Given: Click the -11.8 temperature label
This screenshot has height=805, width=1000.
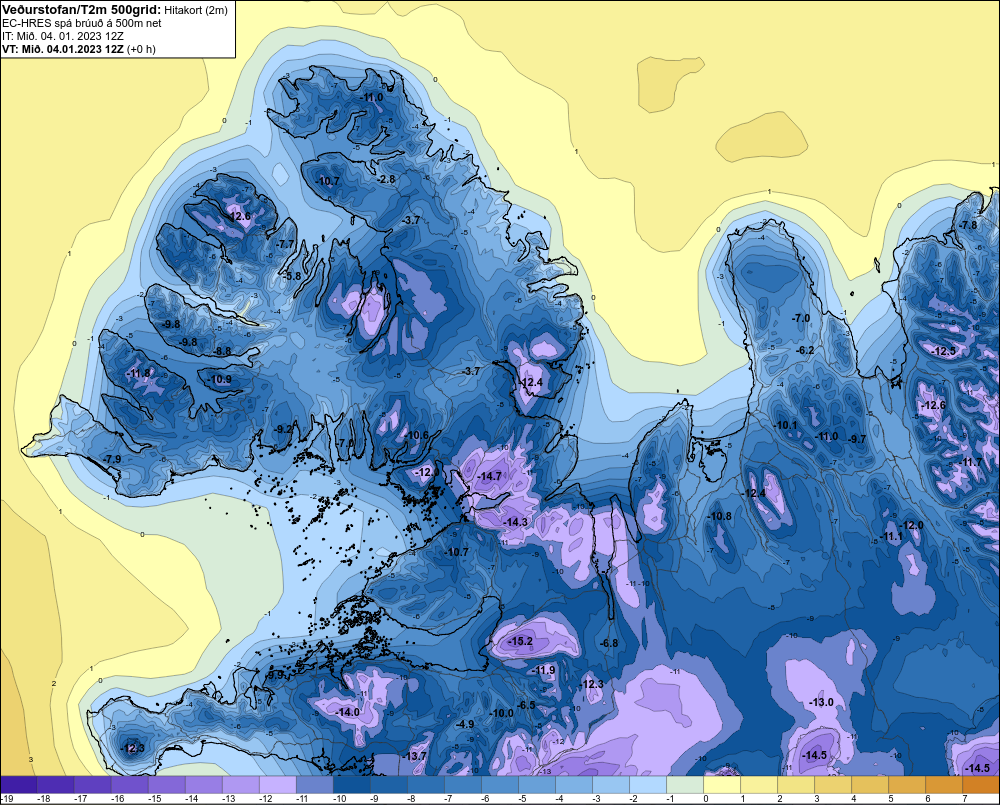Looking at the screenshot, I should click(x=138, y=373).
